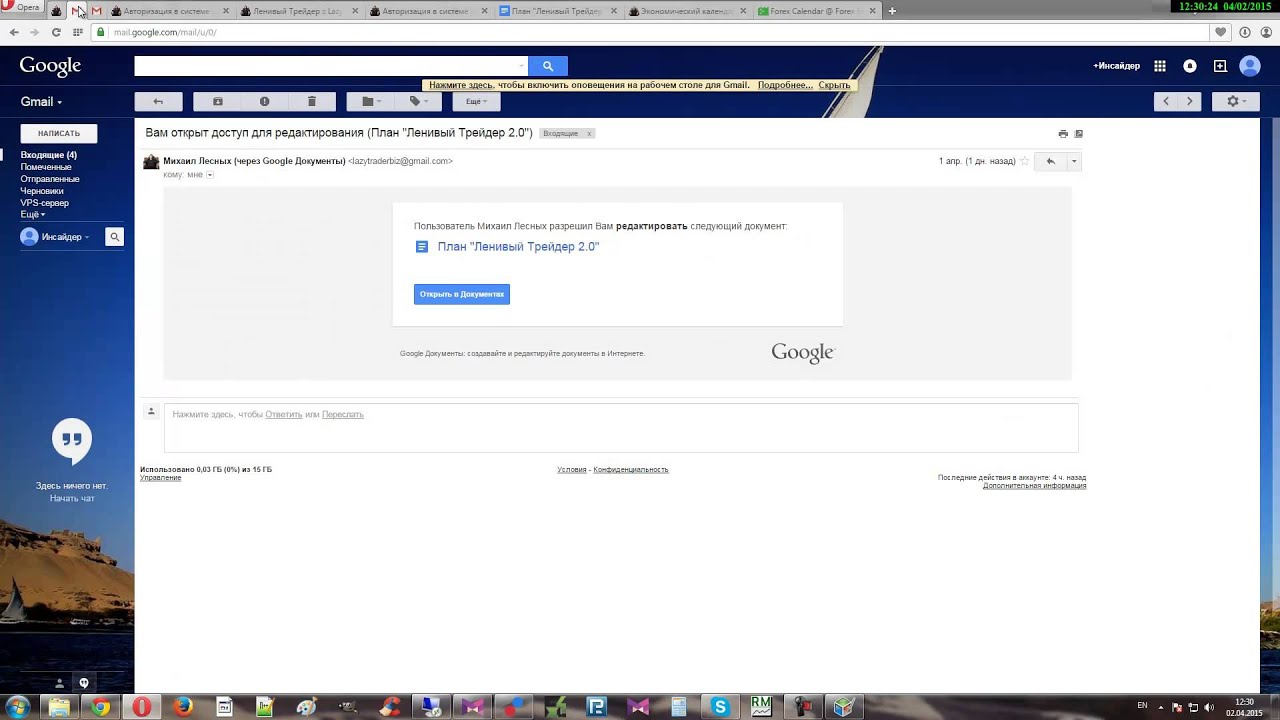Screen dimensions: 1280x720
Task: Open +Инсайдер Google+ profile link
Action: click(1116, 66)
